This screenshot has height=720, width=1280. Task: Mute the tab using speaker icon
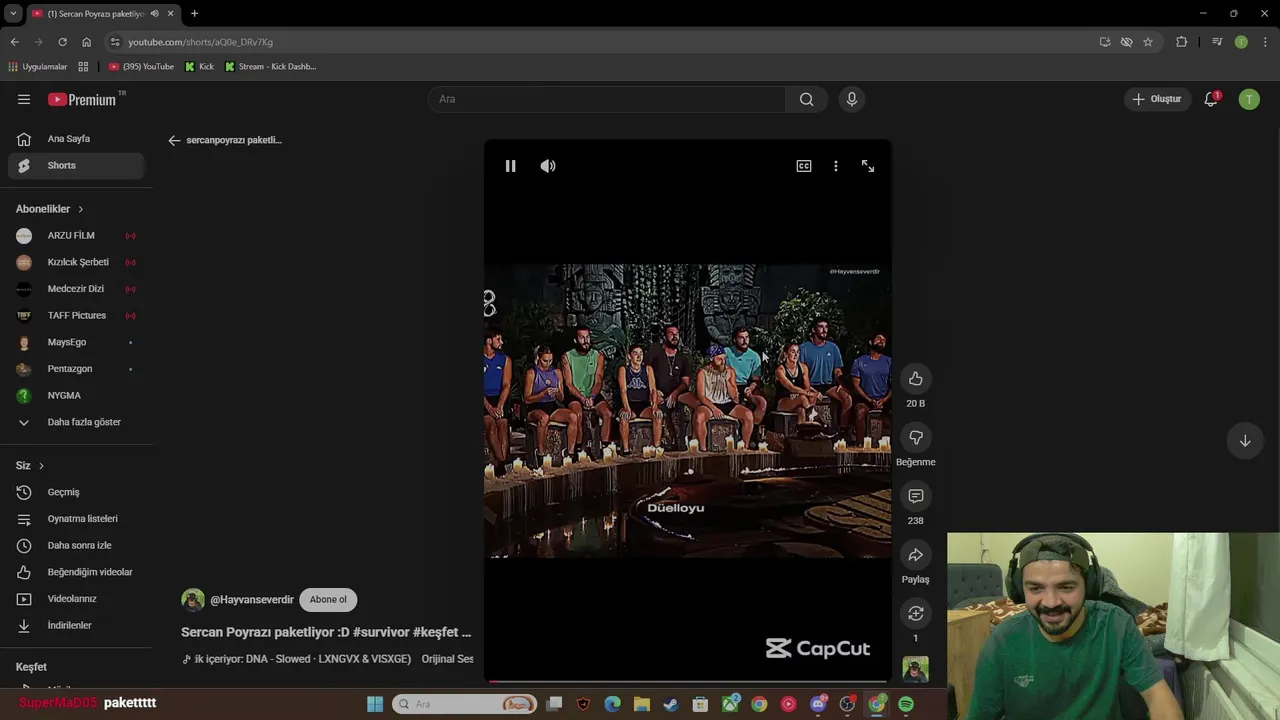[x=154, y=13]
